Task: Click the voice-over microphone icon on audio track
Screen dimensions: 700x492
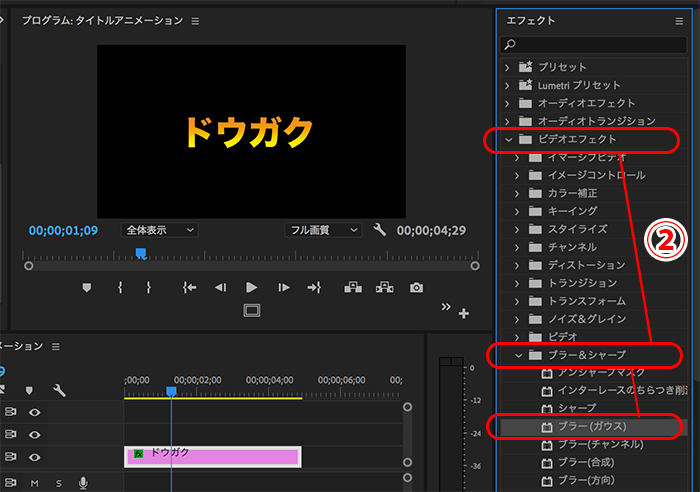Action: tap(83, 483)
